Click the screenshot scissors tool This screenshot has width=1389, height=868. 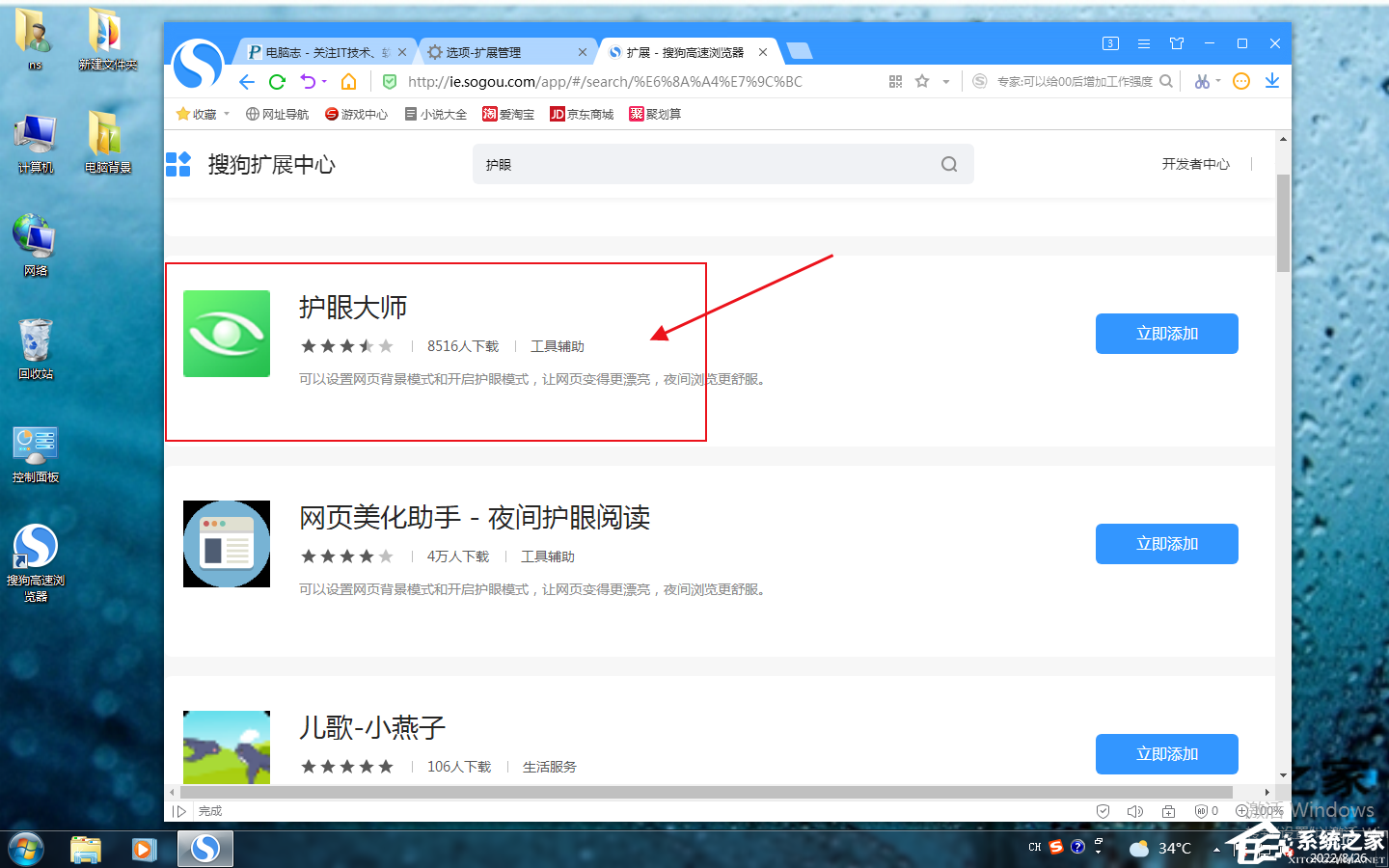pos(1202,82)
